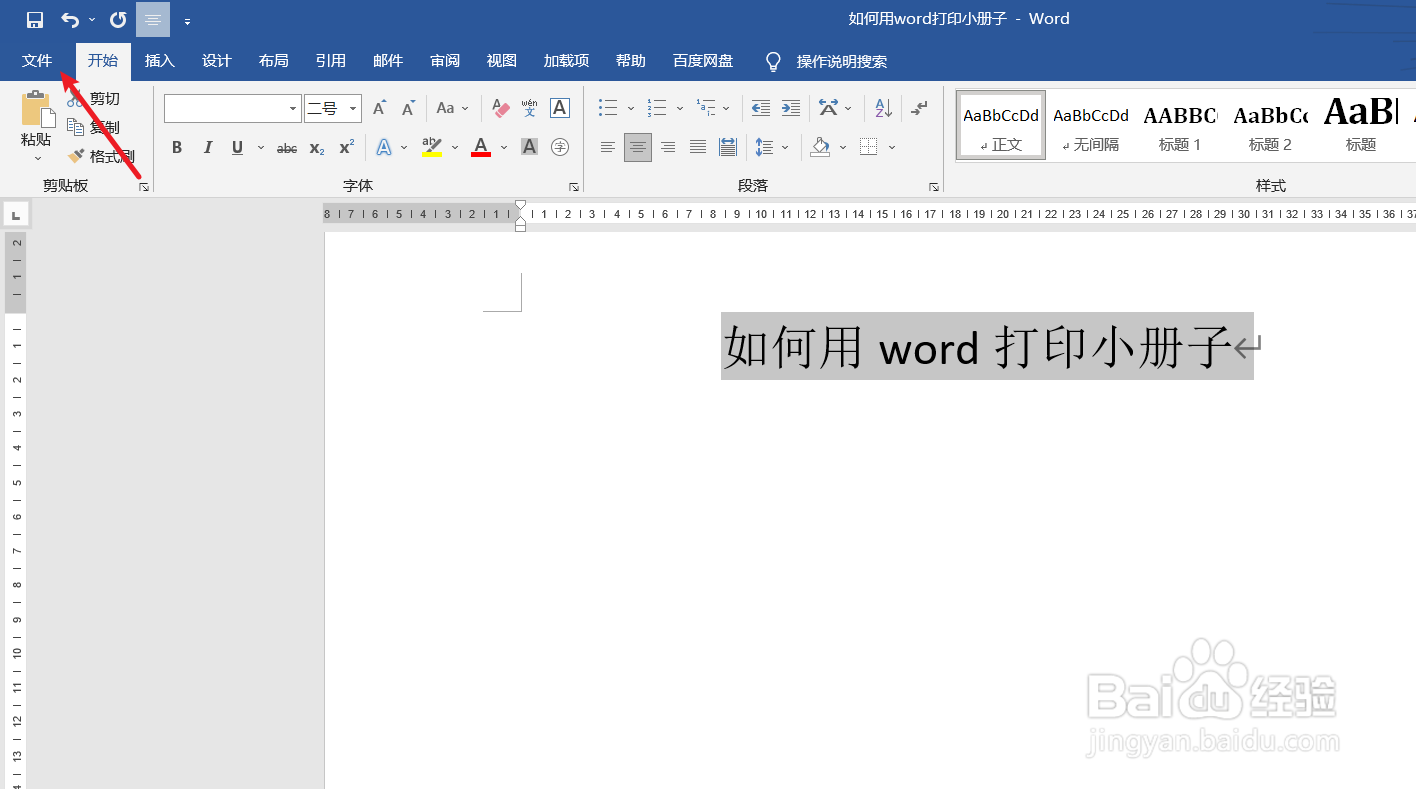Open the line spacing dropdown

pos(766,147)
